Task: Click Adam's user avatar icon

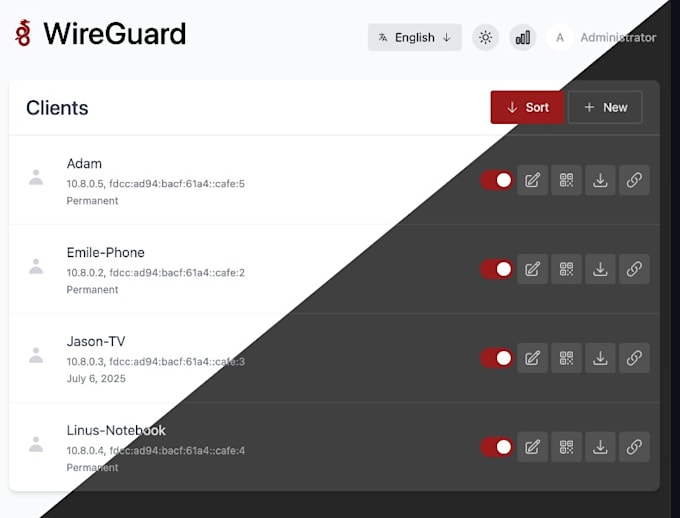Action: pos(36,177)
